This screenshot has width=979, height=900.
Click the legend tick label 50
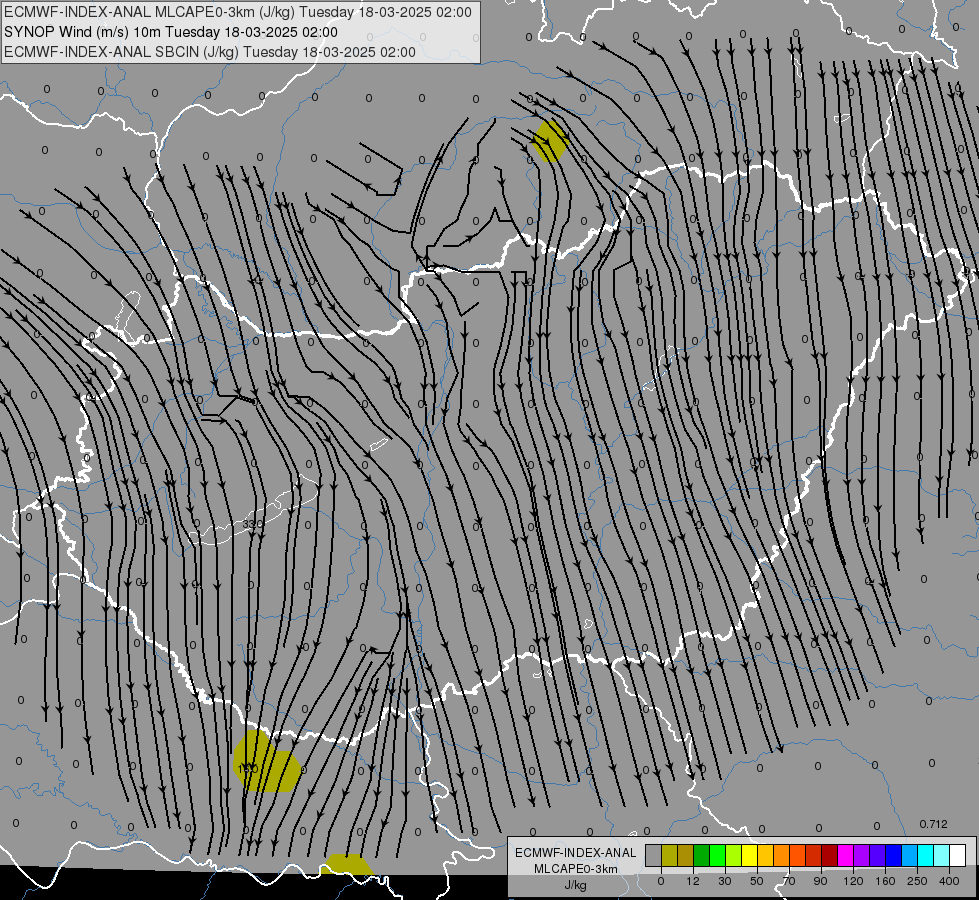pos(757,881)
